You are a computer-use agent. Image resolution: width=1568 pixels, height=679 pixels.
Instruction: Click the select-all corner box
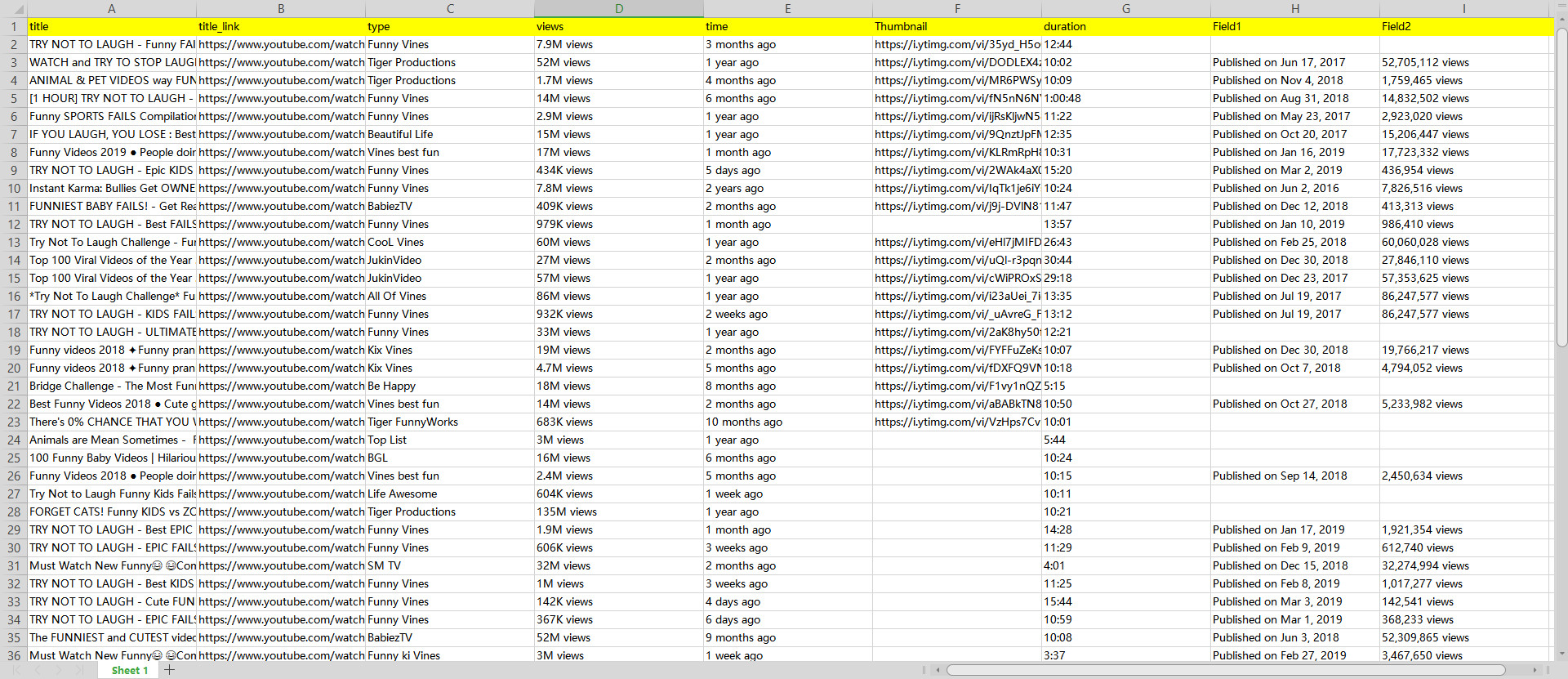coord(13,8)
